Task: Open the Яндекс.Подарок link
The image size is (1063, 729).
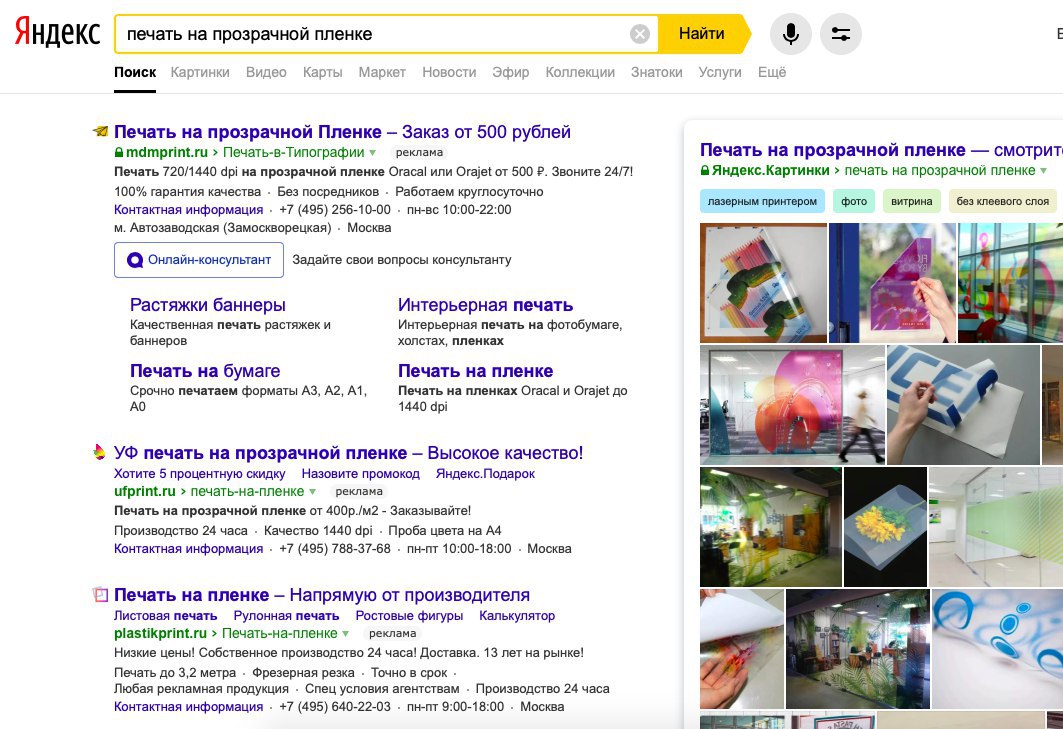Action: 485,473
